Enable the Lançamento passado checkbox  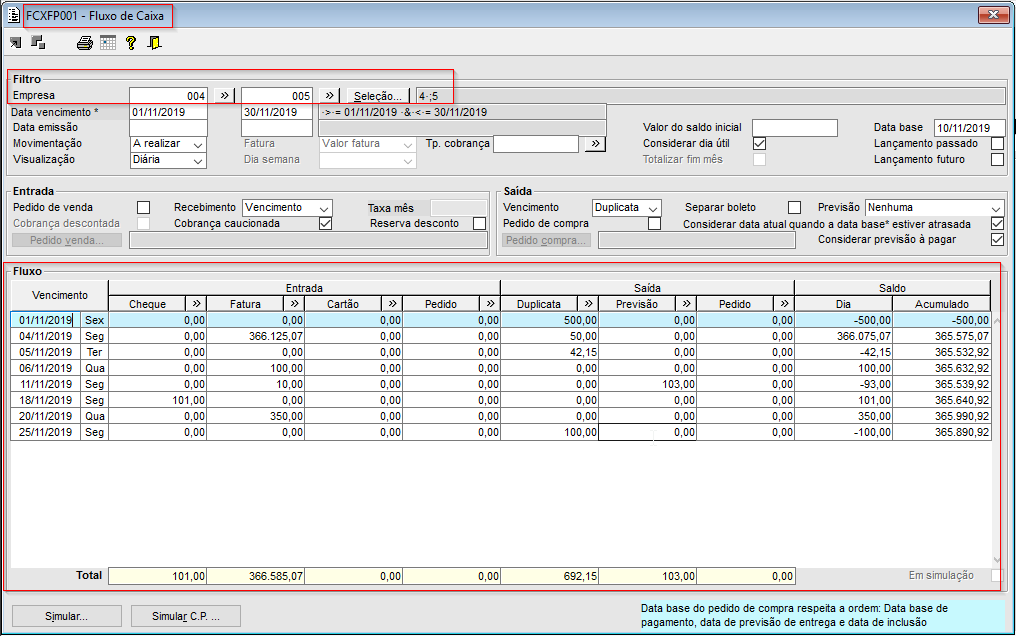(997, 144)
